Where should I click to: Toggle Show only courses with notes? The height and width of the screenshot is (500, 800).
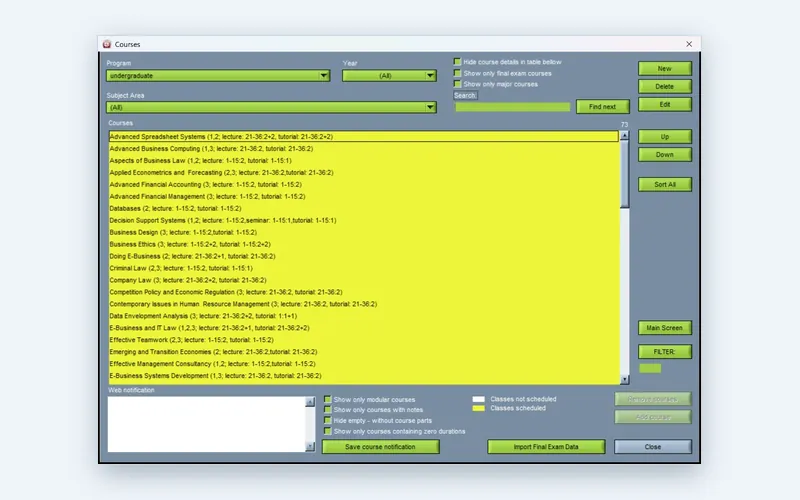pos(328,410)
